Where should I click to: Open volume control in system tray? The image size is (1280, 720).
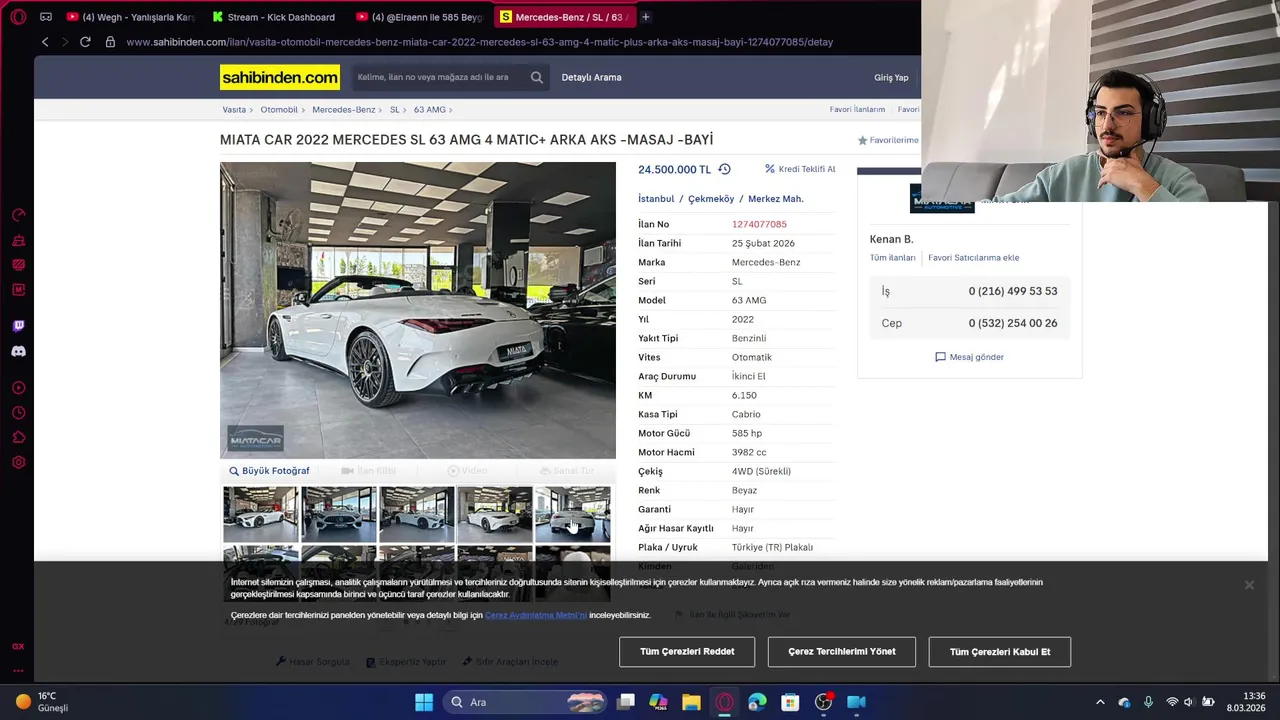tap(1189, 702)
